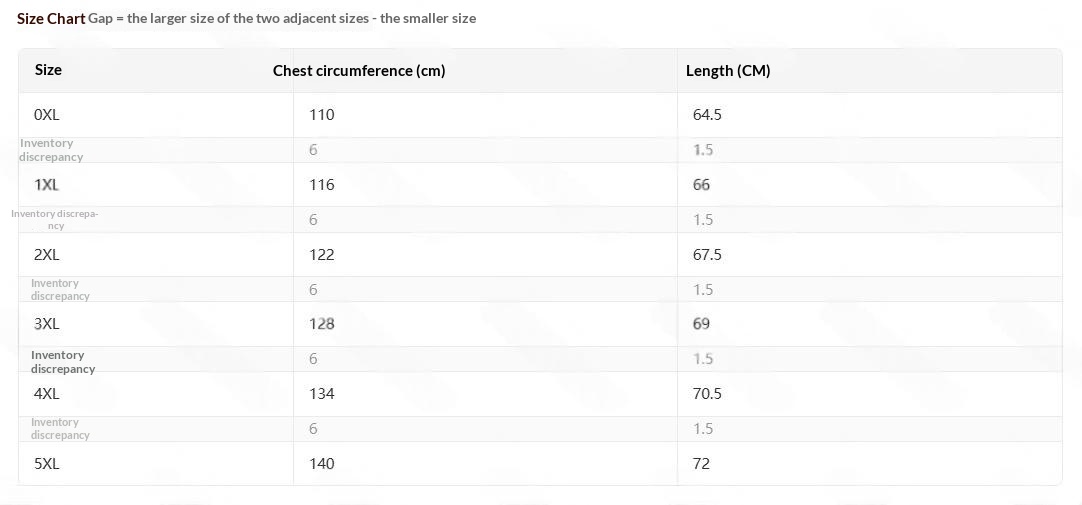The image size is (1082, 505).
Task: Click the 110 chest value cell
Action: click(322, 115)
